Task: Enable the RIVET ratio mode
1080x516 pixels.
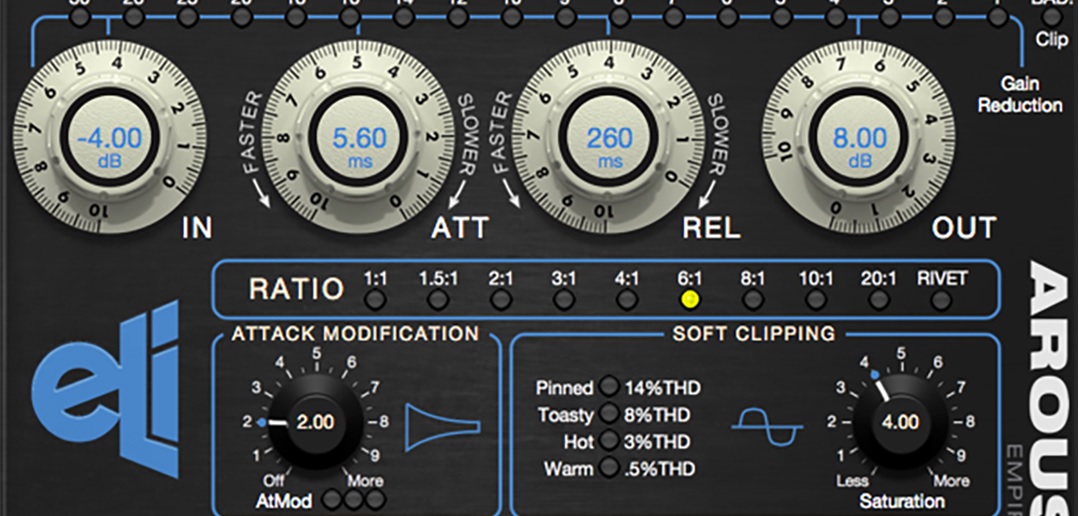Action: (x=942, y=300)
